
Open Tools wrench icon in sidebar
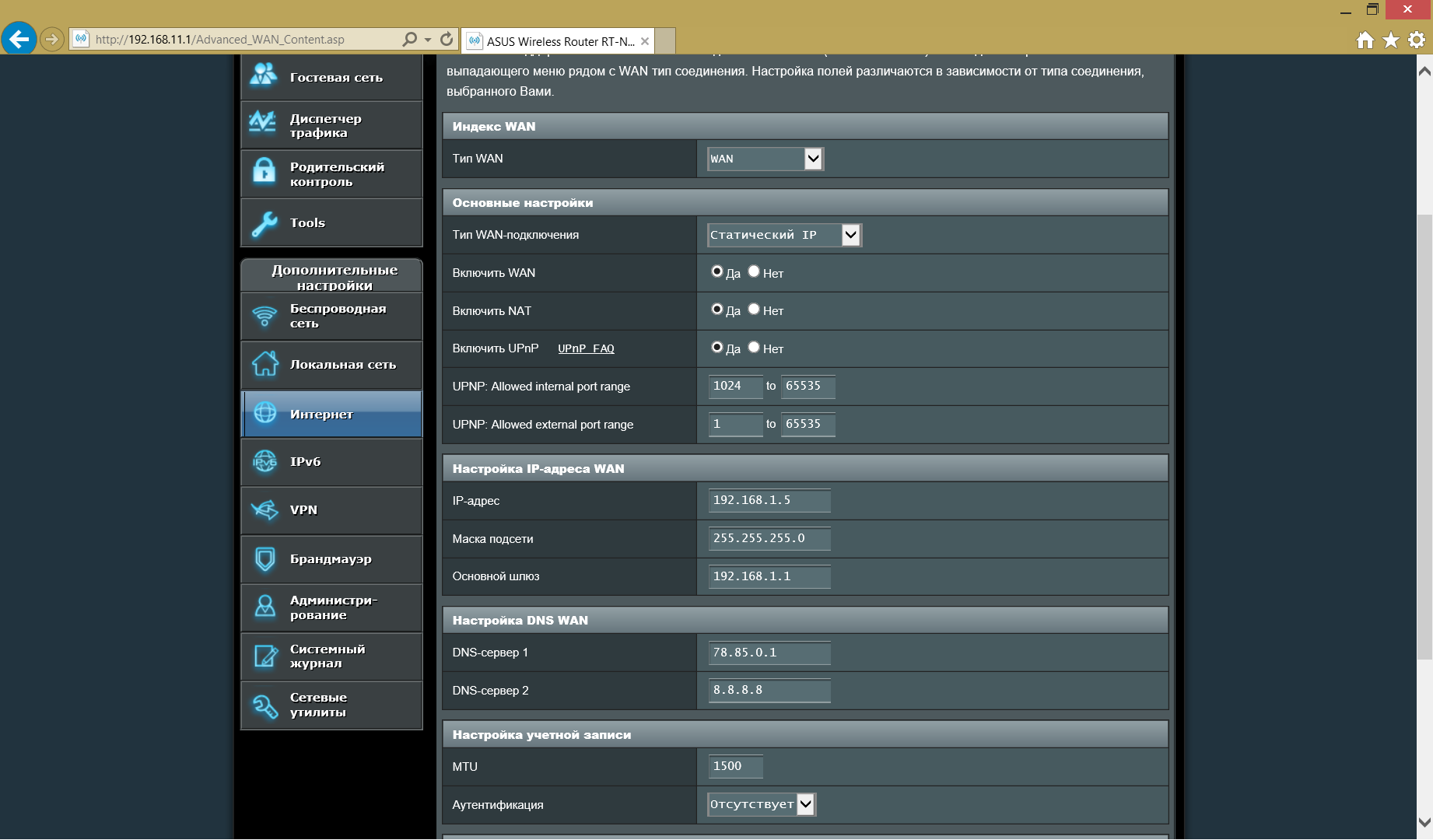click(x=264, y=223)
